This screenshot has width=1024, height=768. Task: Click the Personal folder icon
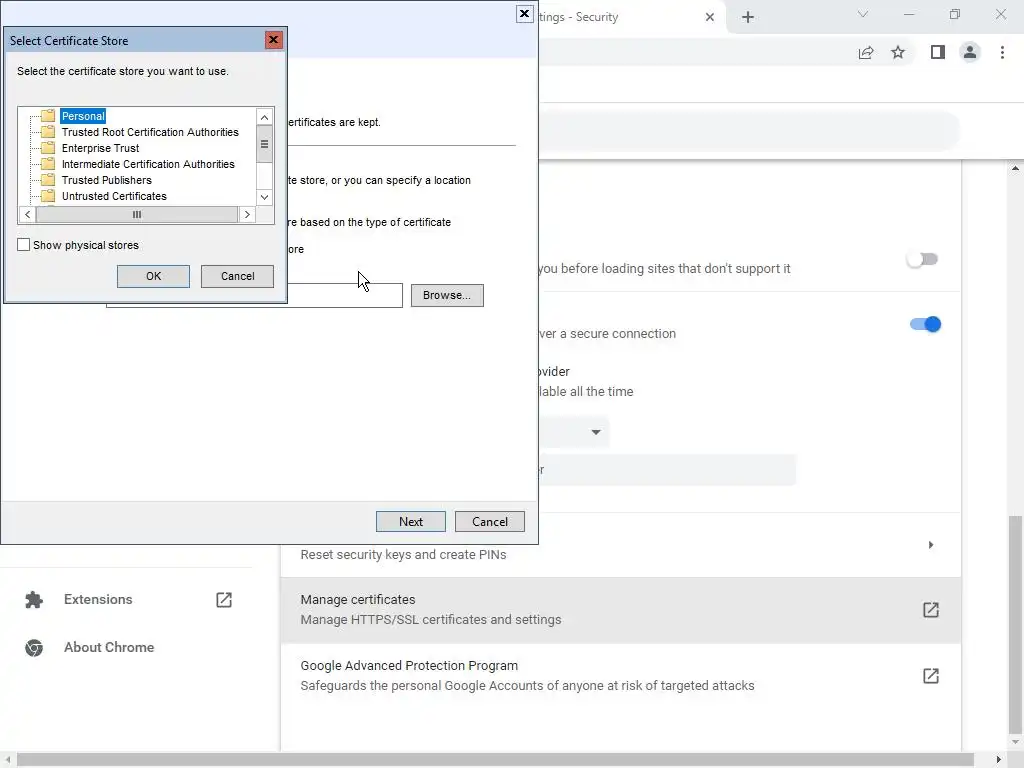[x=48, y=116]
